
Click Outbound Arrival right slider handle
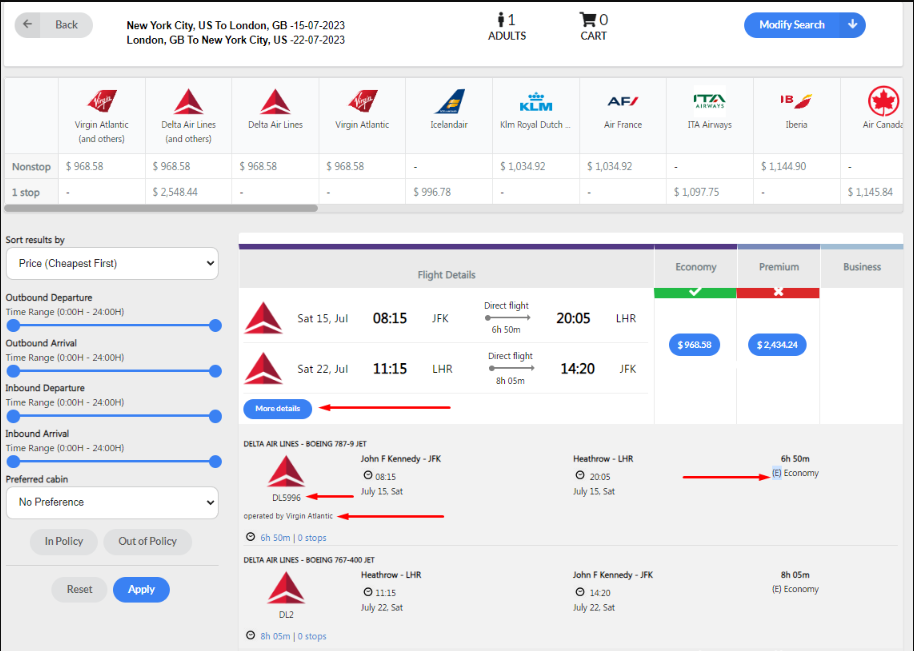click(x=215, y=371)
